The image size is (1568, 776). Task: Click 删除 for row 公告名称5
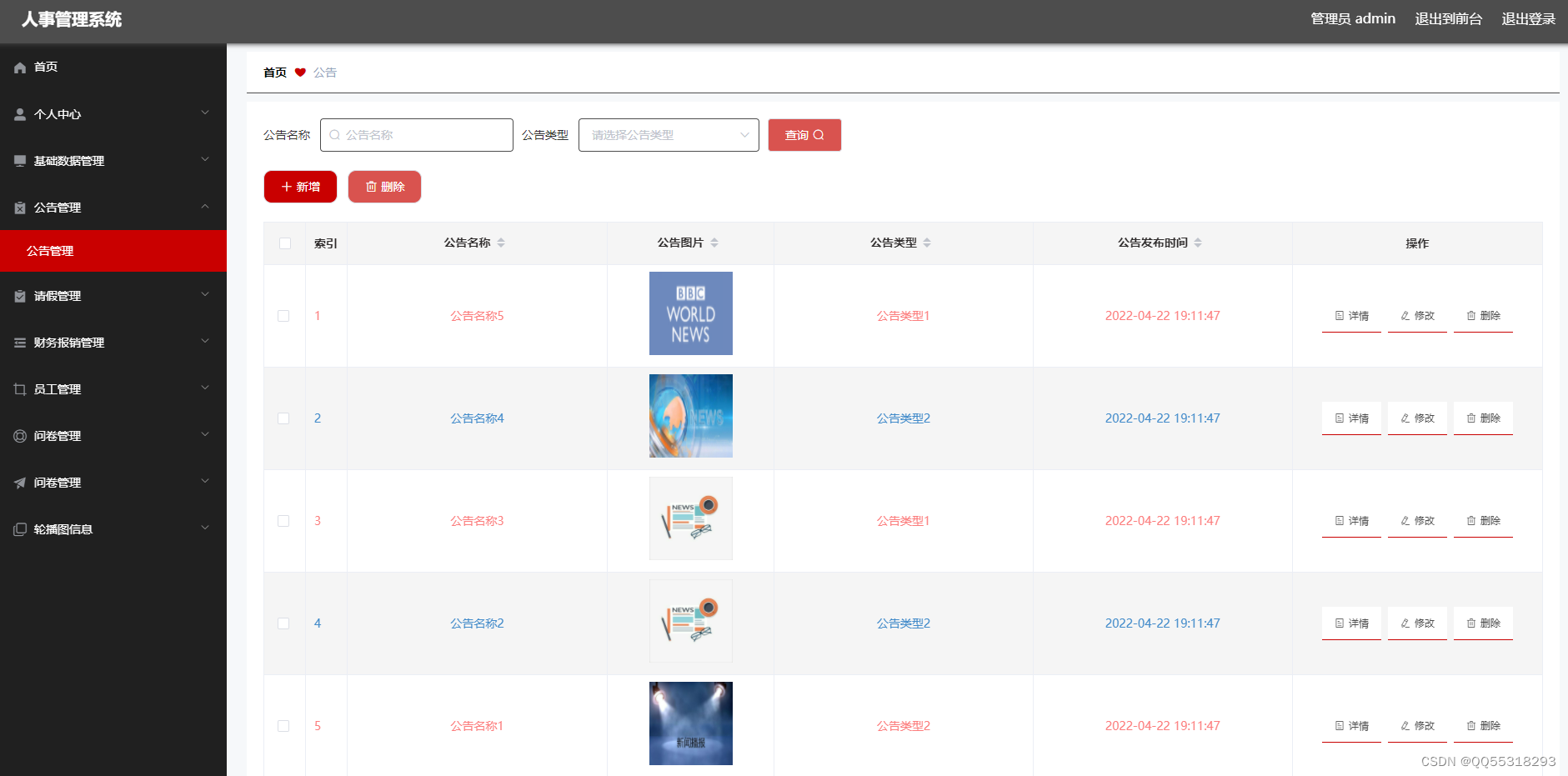[x=1483, y=316]
